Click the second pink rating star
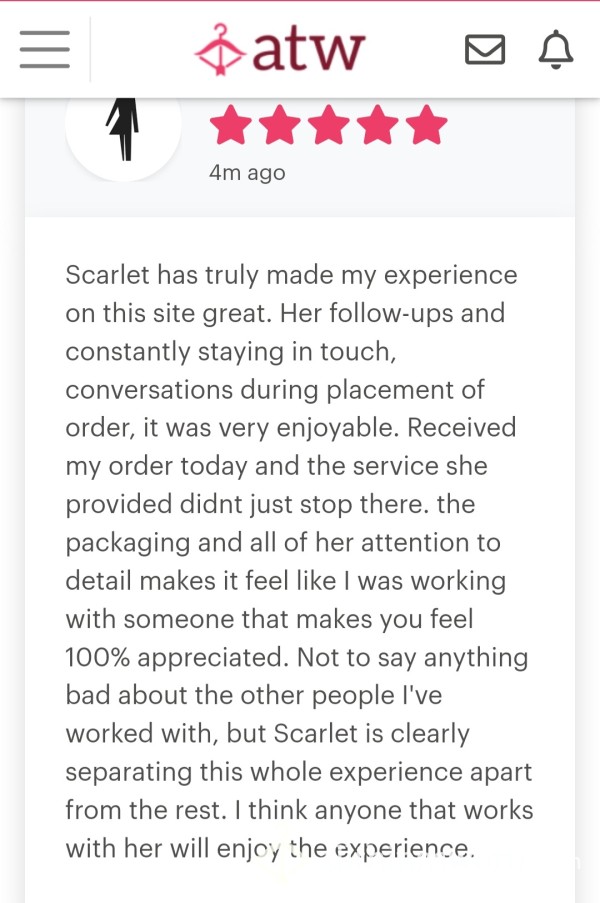The width and height of the screenshot is (600, 903). (279, 124)
